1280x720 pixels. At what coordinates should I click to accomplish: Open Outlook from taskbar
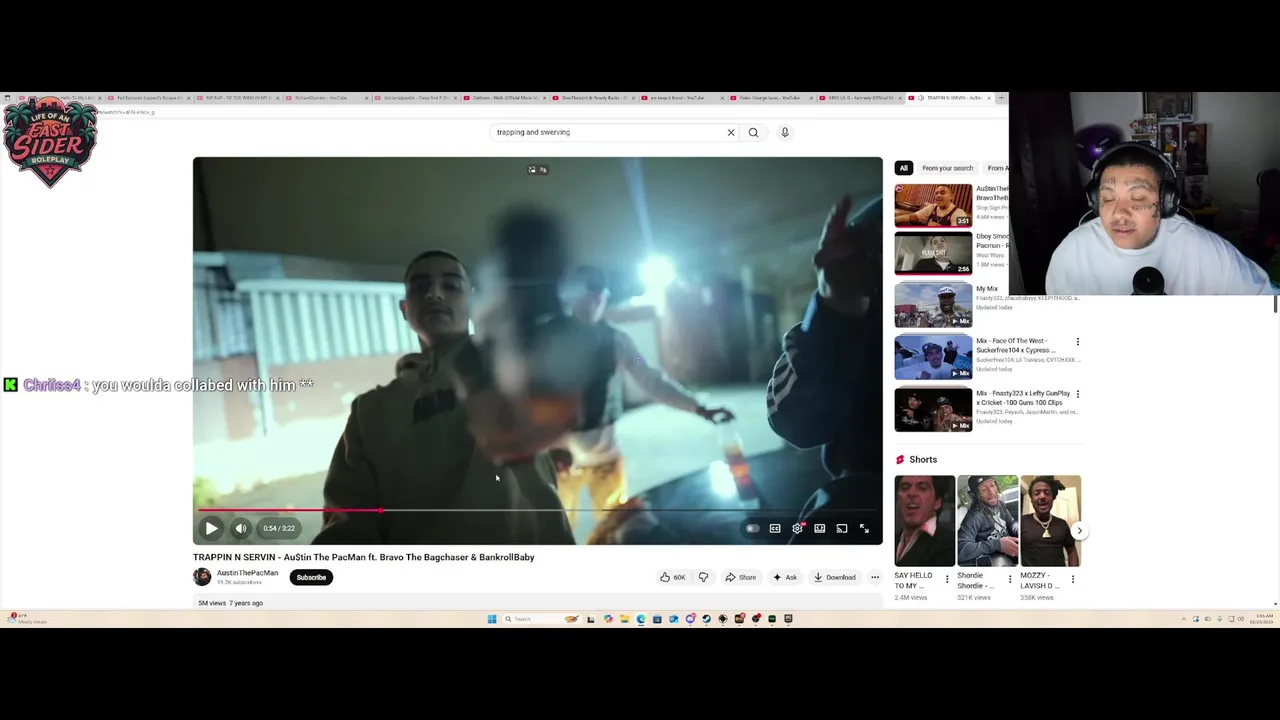click(x=674, y=619)
